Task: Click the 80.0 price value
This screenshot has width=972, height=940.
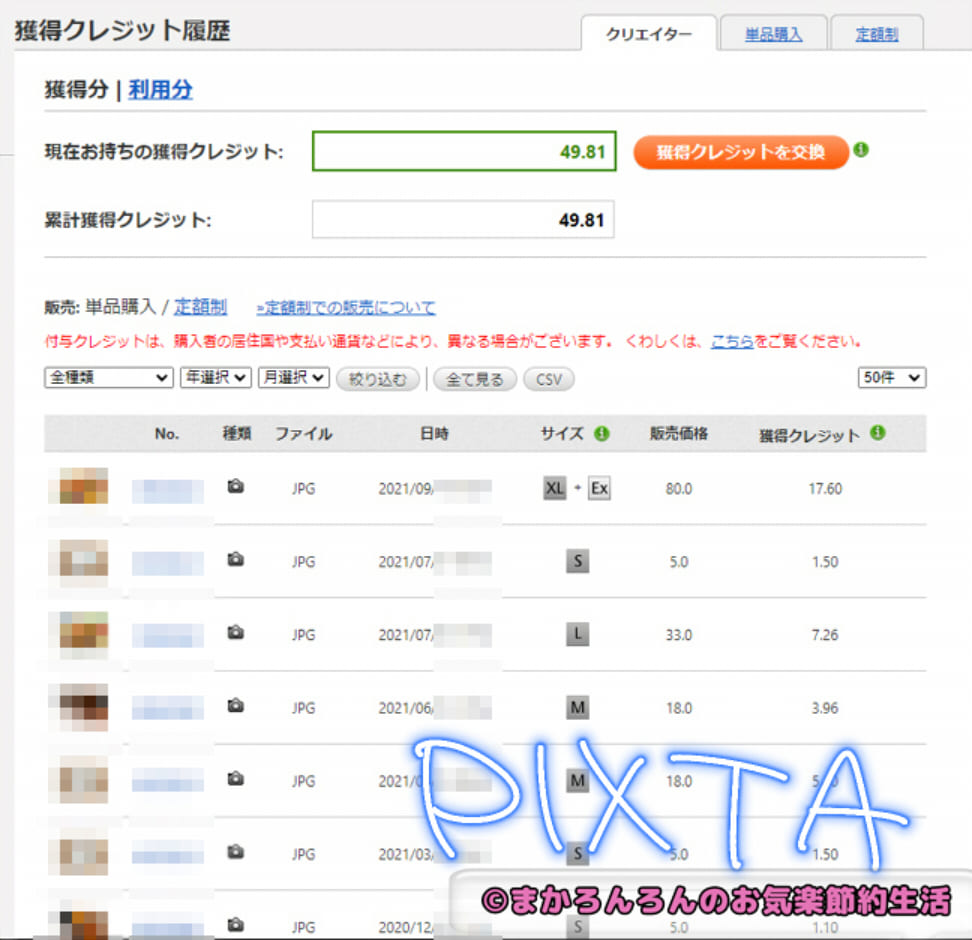Action: tap(679, 489)
